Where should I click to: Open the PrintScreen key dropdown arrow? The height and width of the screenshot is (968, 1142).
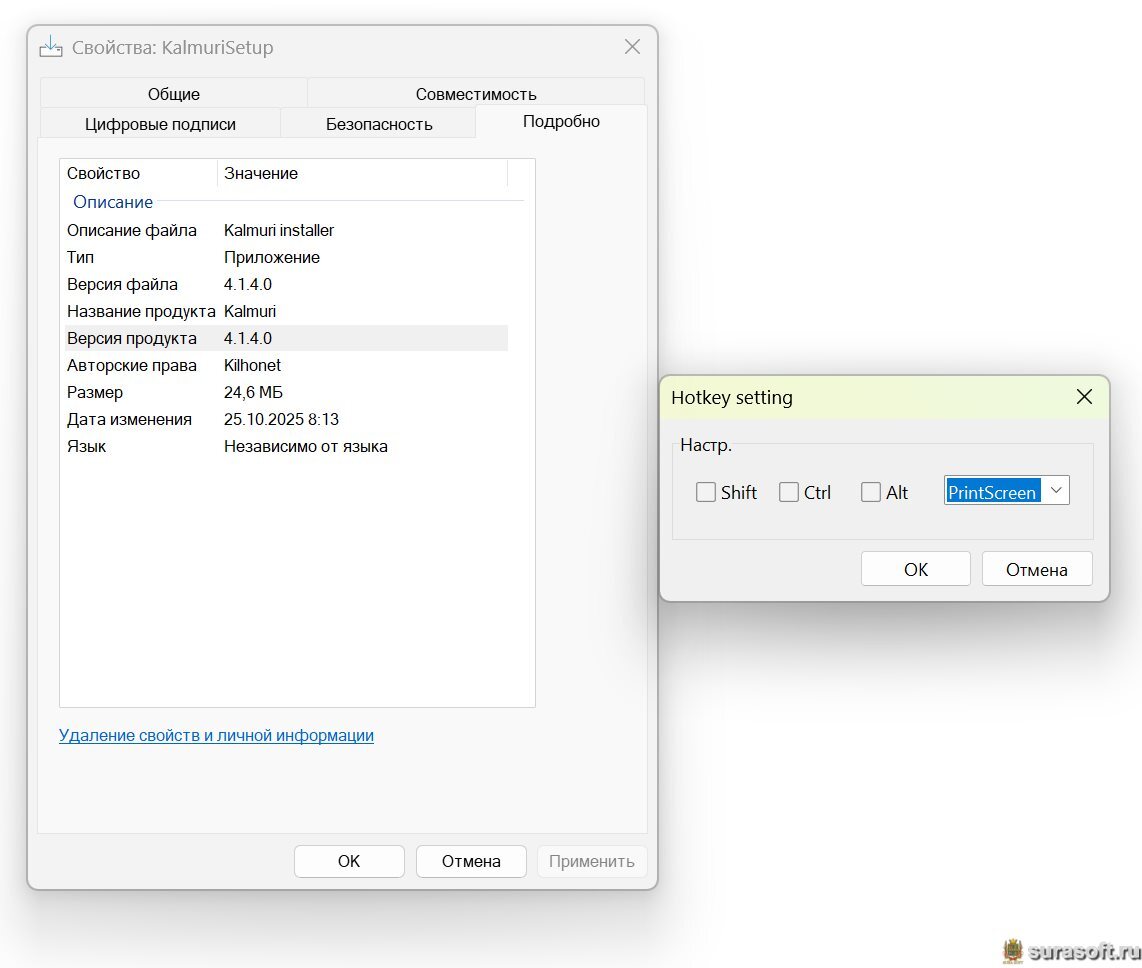coord(1056,491)
